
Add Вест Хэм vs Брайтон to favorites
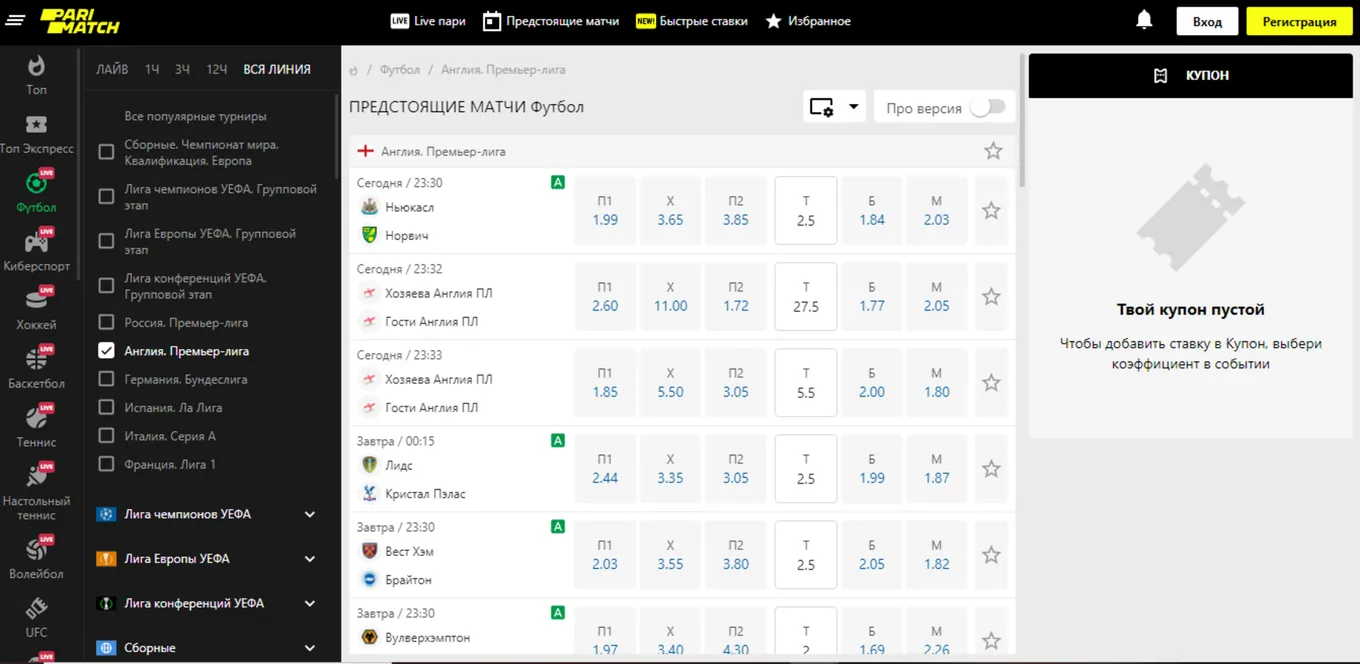[991, 554]
